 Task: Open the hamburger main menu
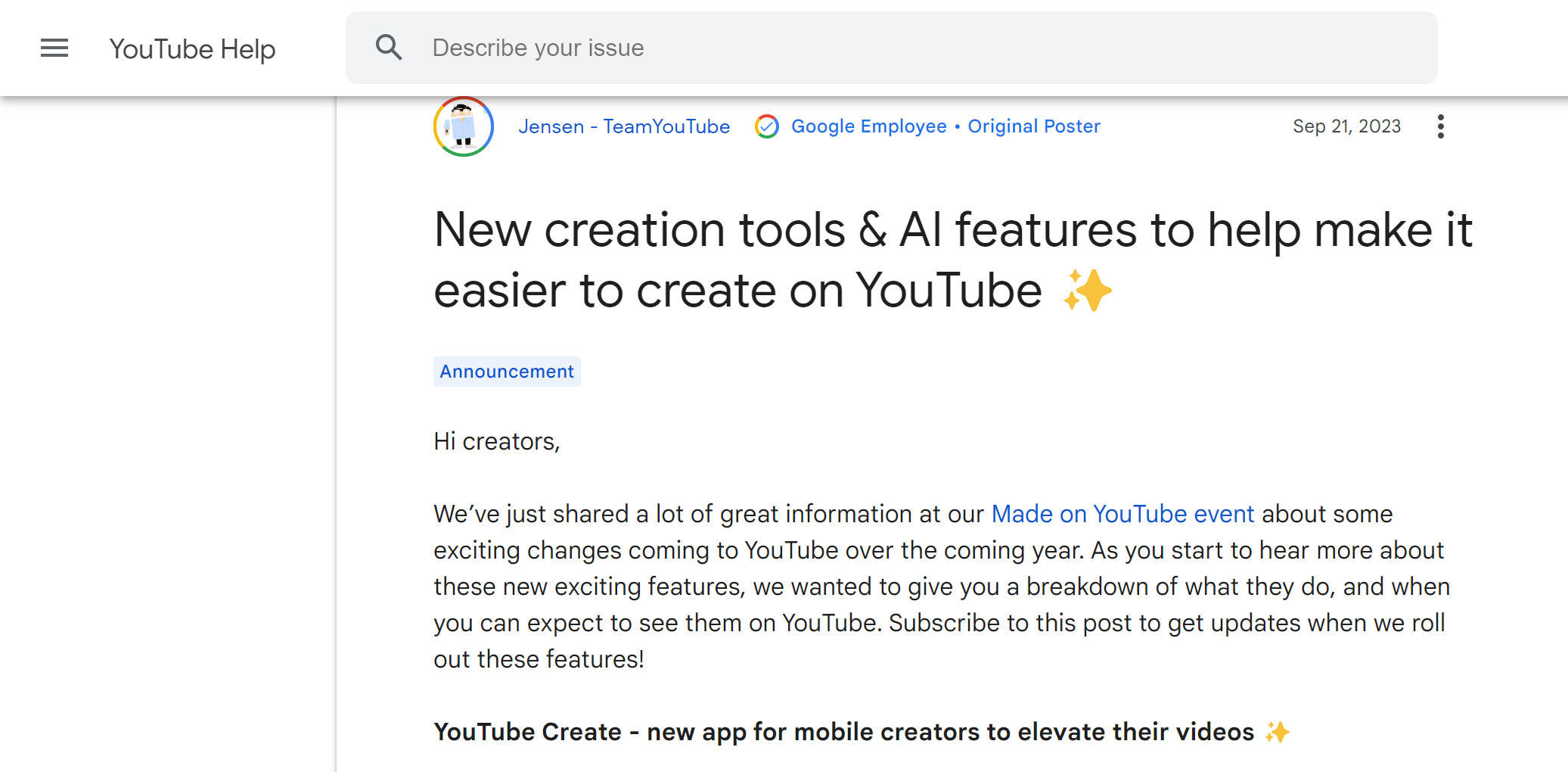(x=54, y=48)
